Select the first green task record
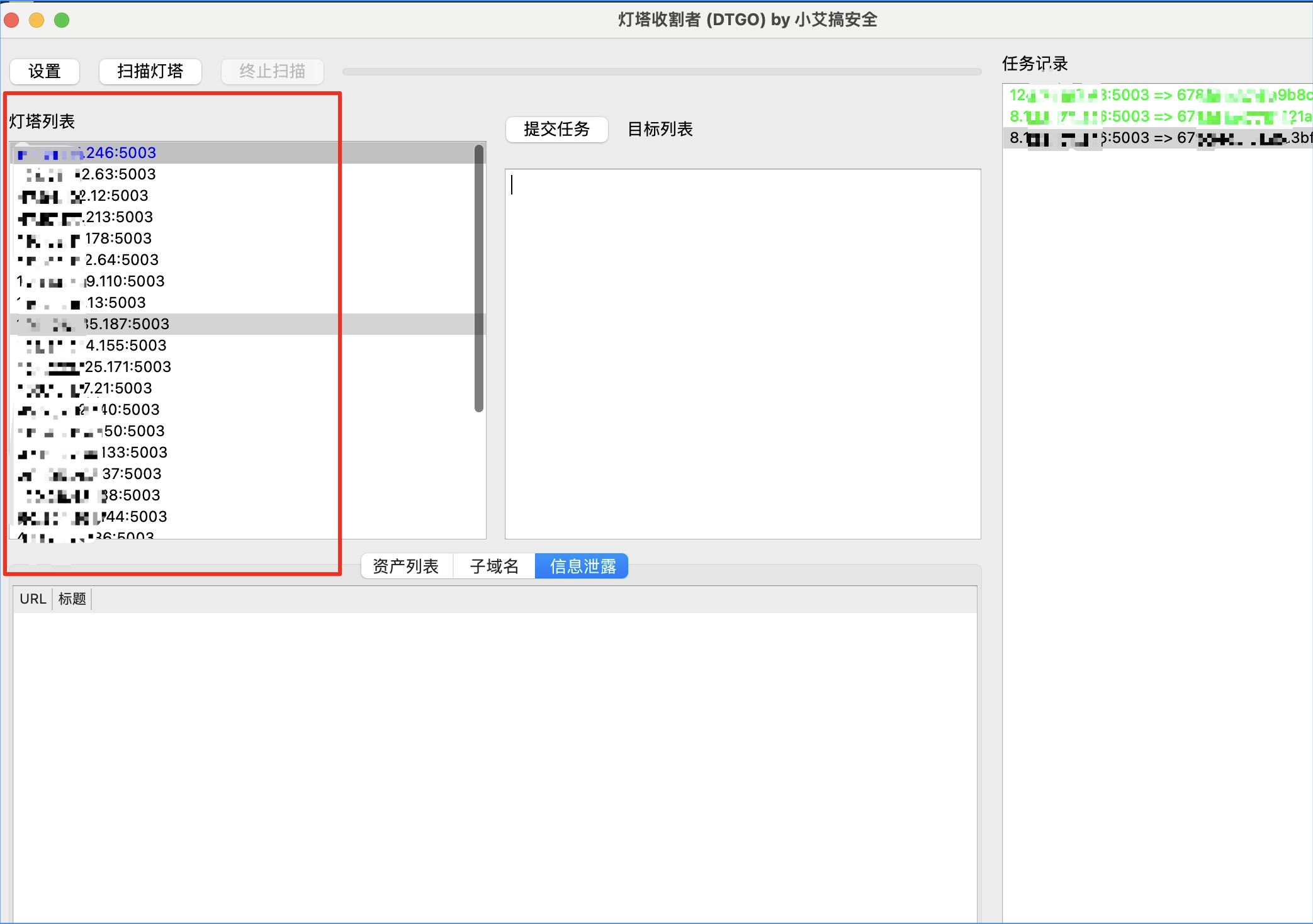Viewport: 1313px width, 924px height. tap(1158, 95)
